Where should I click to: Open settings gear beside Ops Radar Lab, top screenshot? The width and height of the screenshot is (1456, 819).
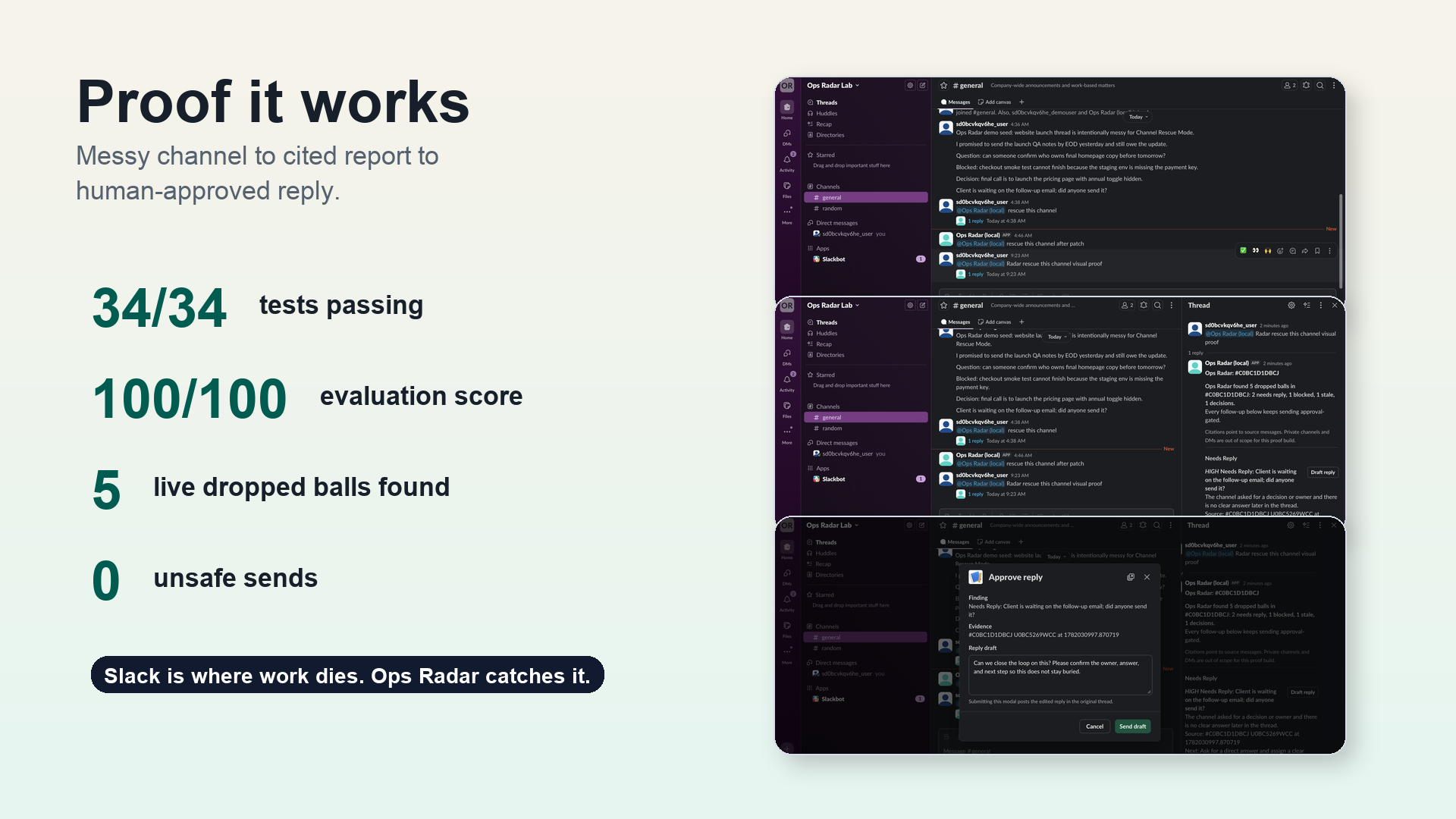point(910,86)
